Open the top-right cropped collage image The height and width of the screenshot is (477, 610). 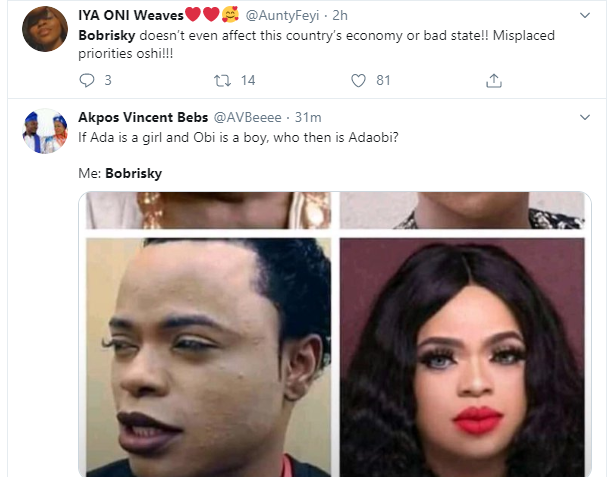462,210
